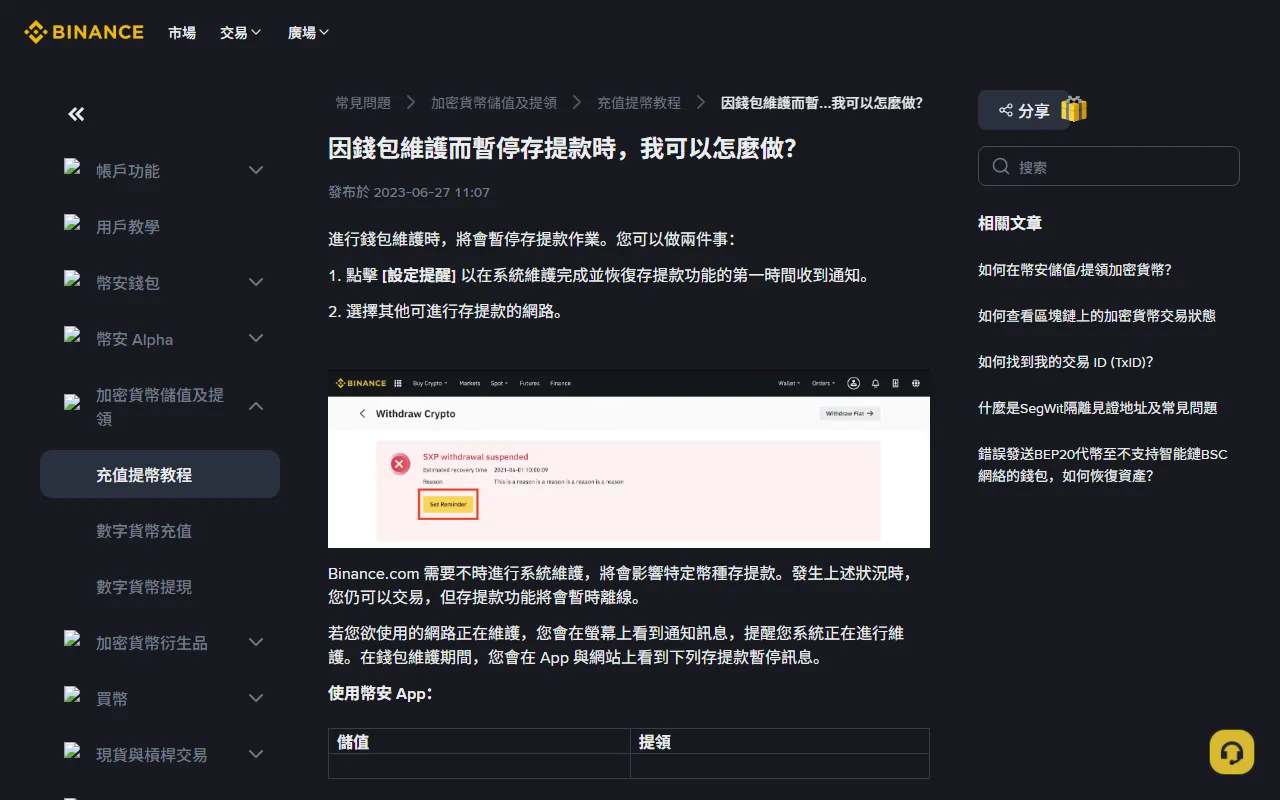The image size is (1280, 800).
Task: Click the 現貨與槓桿交易 sidebar icon
Action: click(x=72, y=751)
